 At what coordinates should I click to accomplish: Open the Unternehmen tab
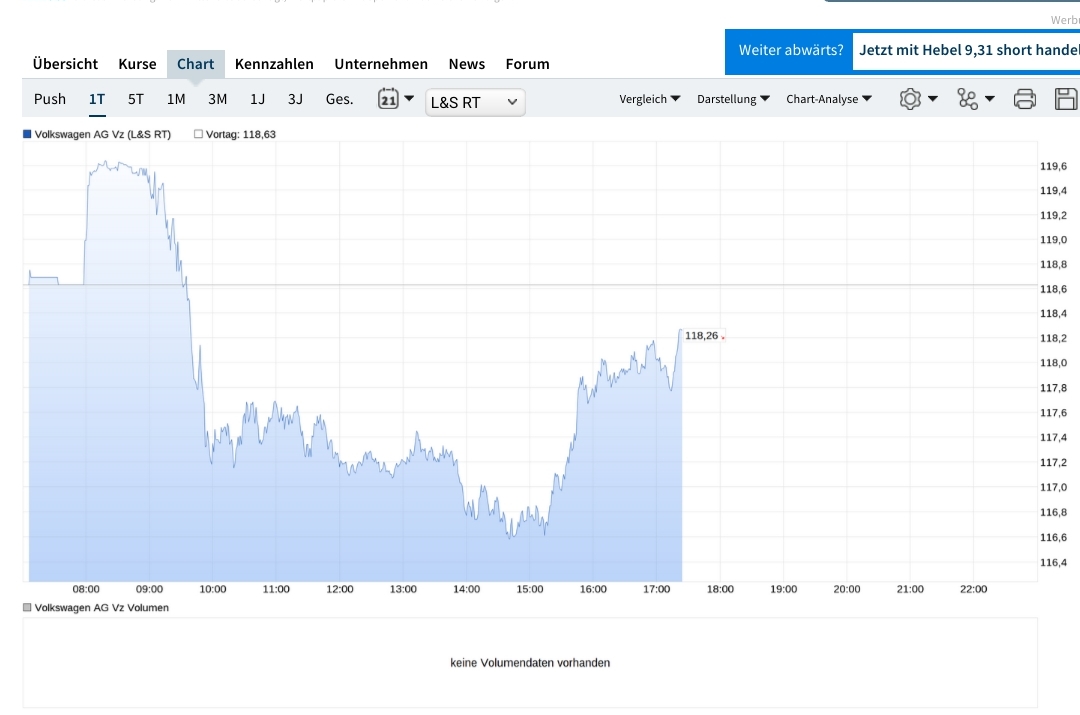[381, 64]
